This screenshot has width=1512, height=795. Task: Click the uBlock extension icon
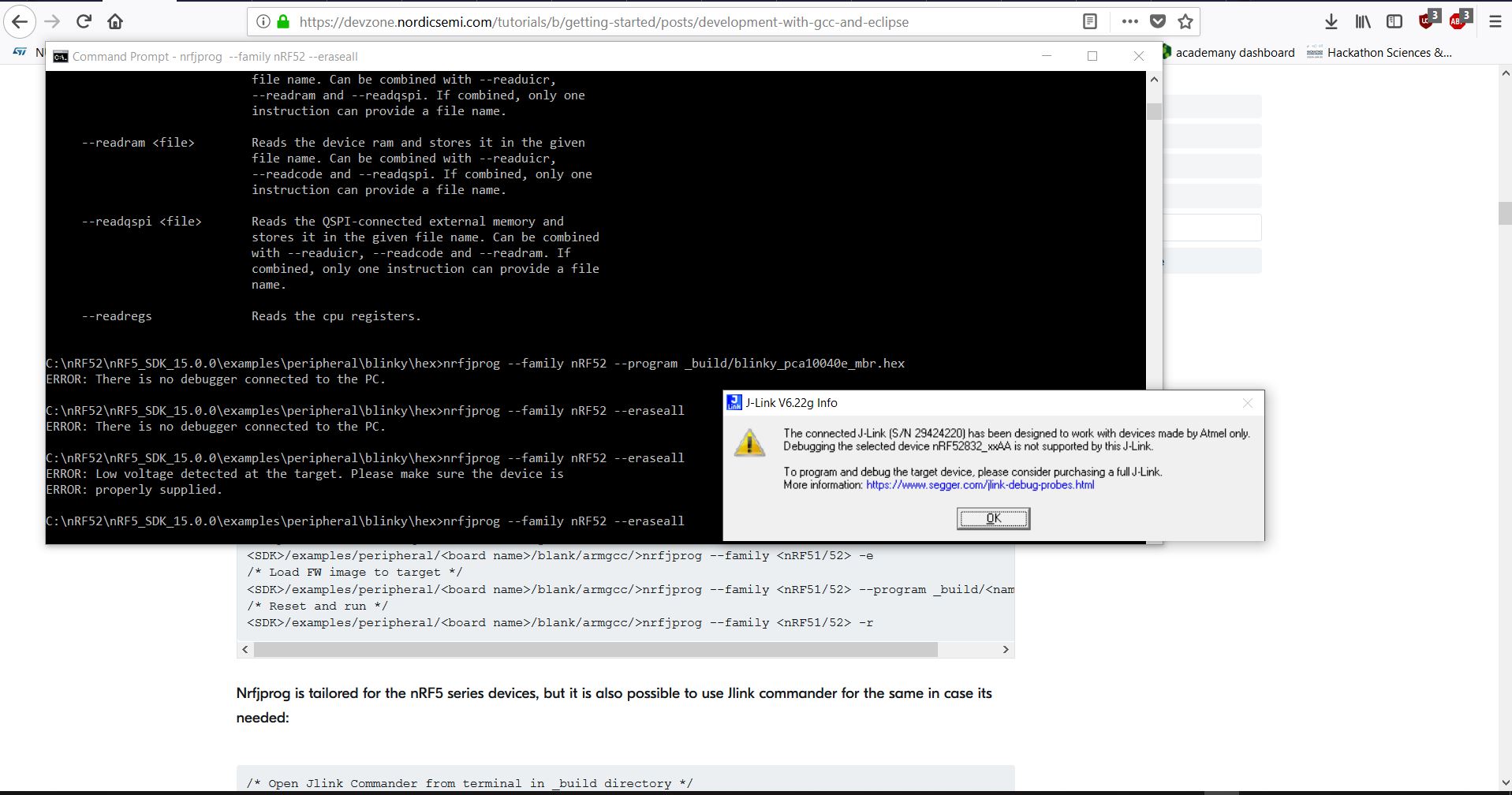pos(1428,21)
